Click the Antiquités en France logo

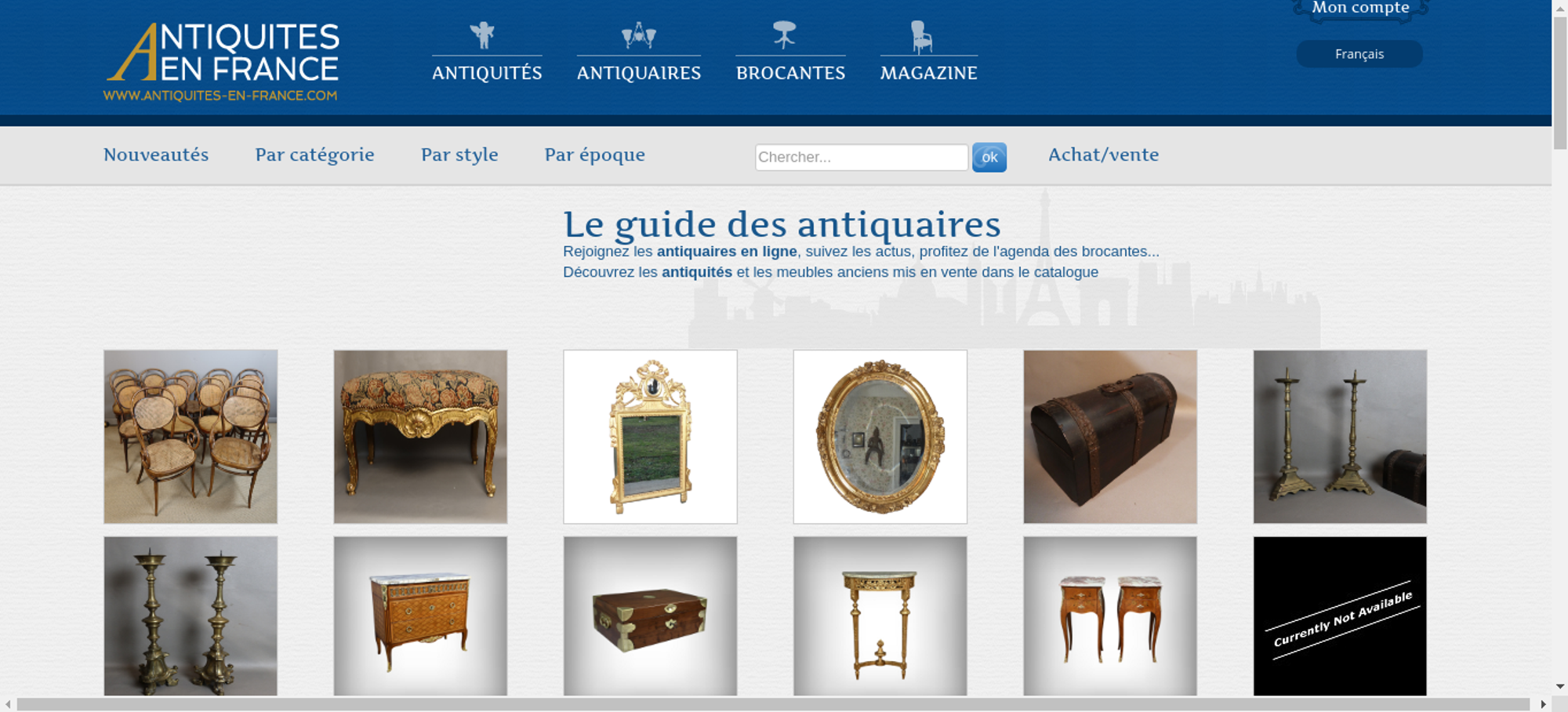click(222, 62)
